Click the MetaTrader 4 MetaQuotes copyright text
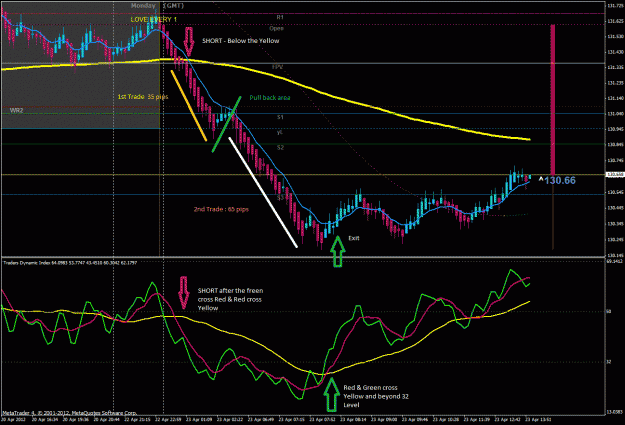The width and height of the screenshot is (625, 425). pyautogui.click(x=69, y=413)
